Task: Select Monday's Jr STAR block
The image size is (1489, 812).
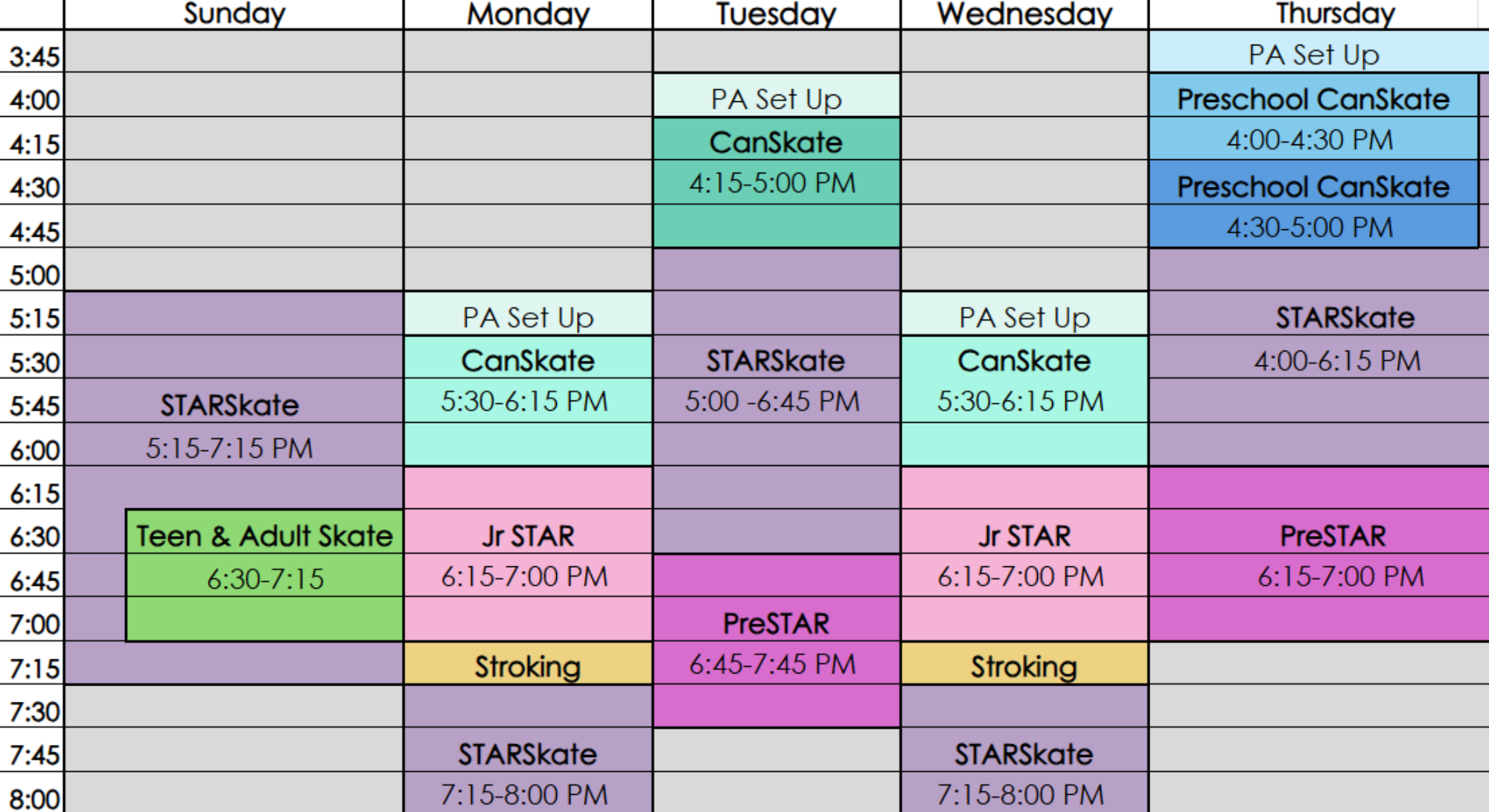Action: point(528,554)
